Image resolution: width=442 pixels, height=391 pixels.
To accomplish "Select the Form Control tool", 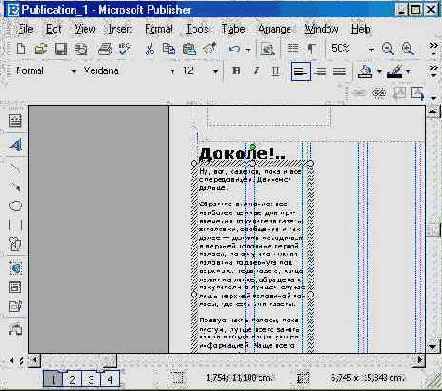I will 15,287.
